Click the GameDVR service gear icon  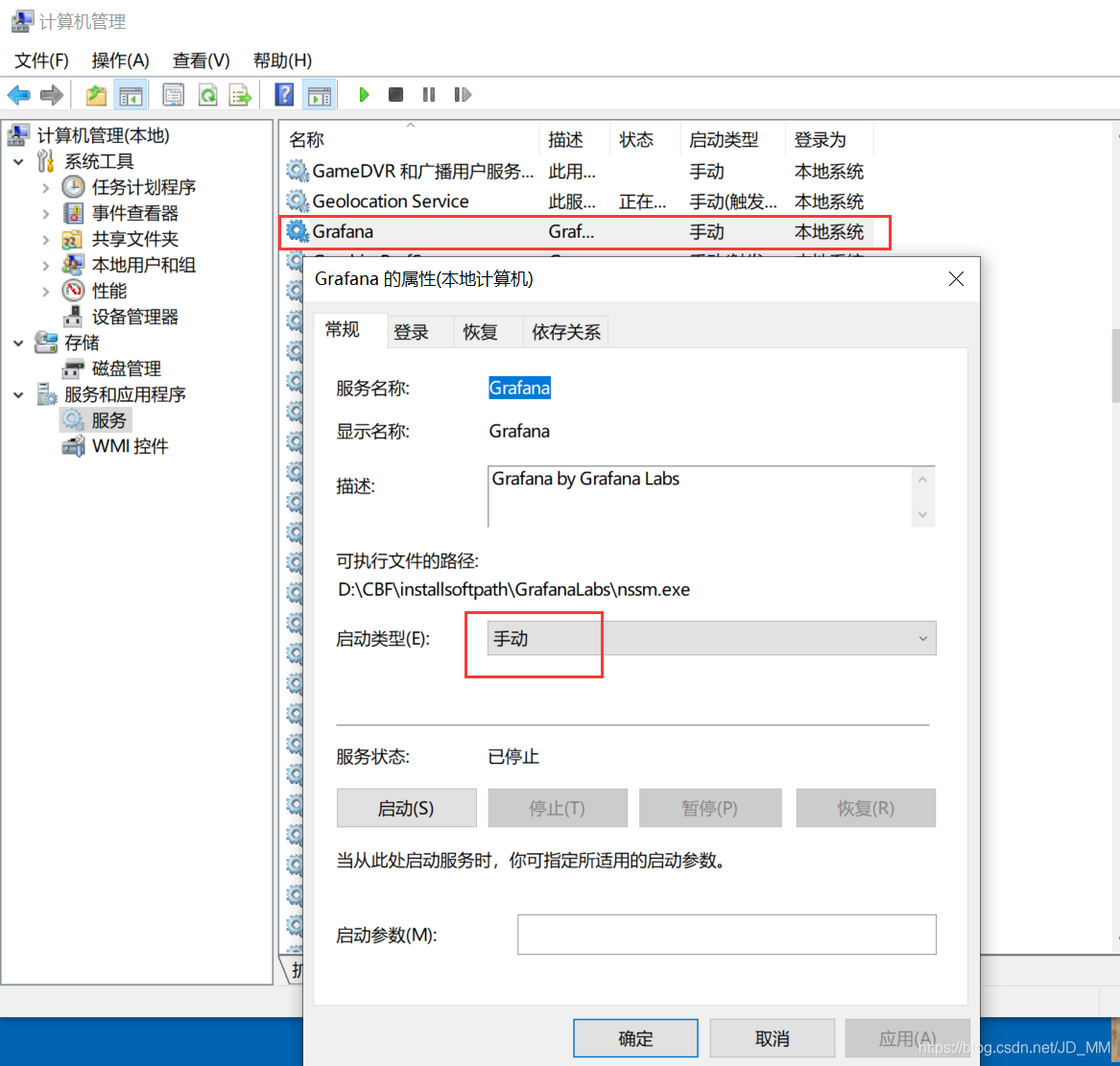[x=298, y=171]
